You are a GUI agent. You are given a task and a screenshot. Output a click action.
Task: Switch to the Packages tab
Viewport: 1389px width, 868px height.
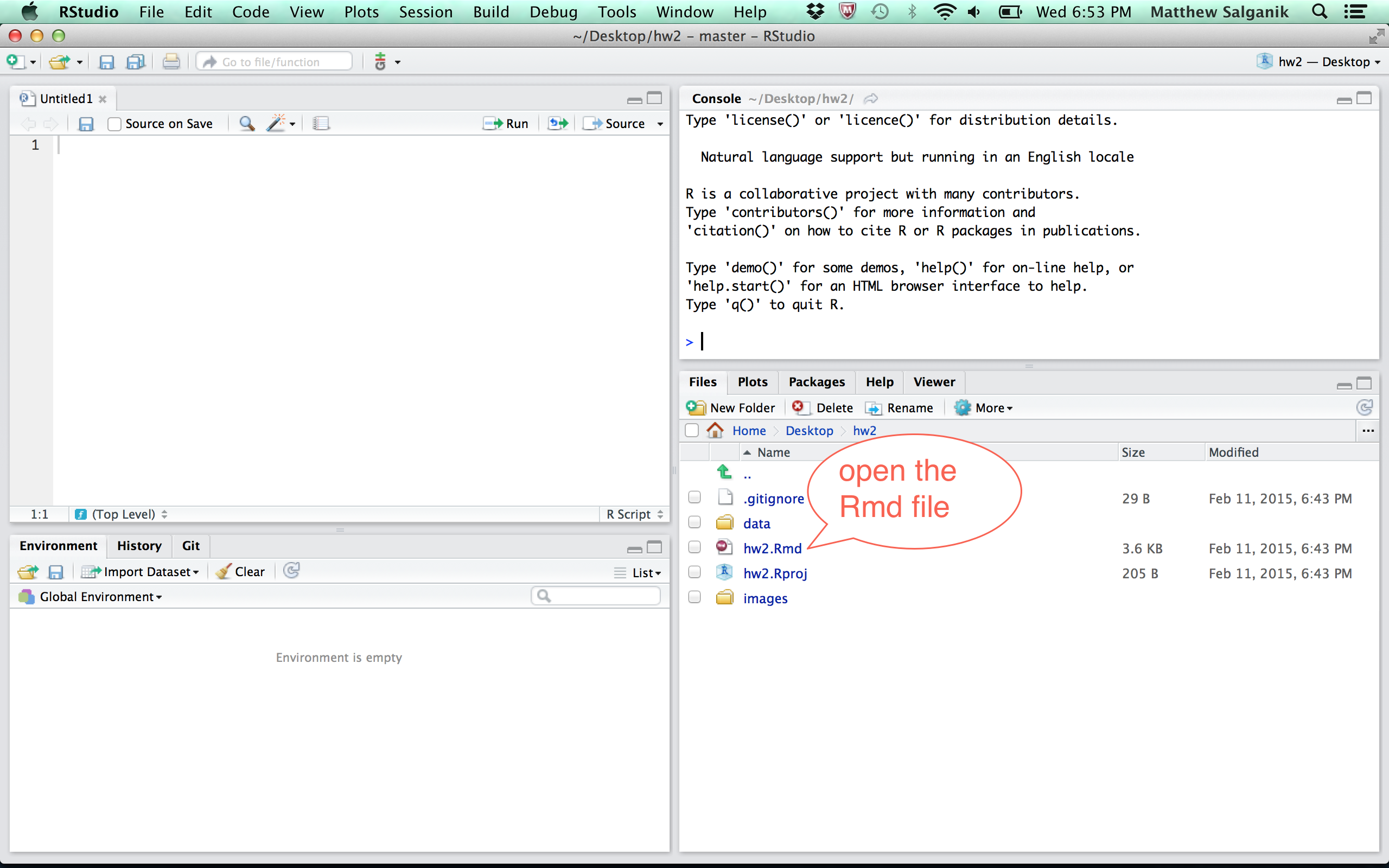(816, 382)
